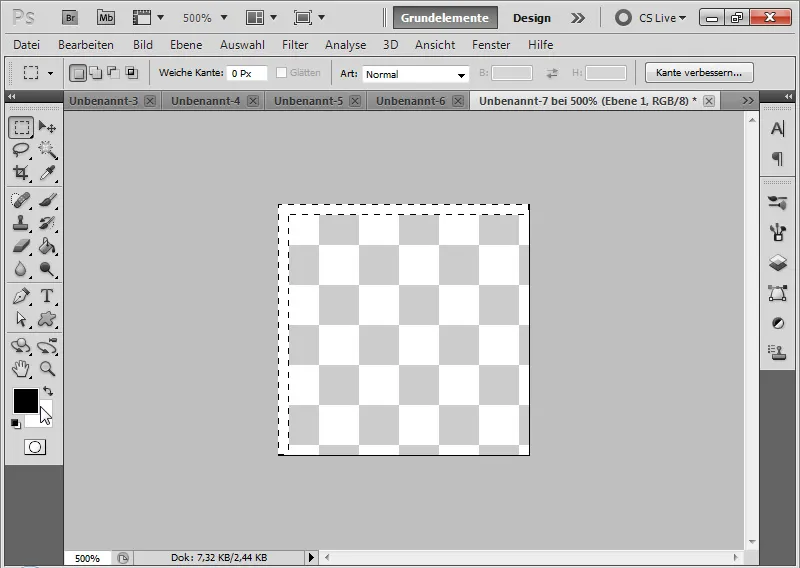Screen dimensions: 800x568
Task: Launch Mini Bridge
Action: coord(106,18)
